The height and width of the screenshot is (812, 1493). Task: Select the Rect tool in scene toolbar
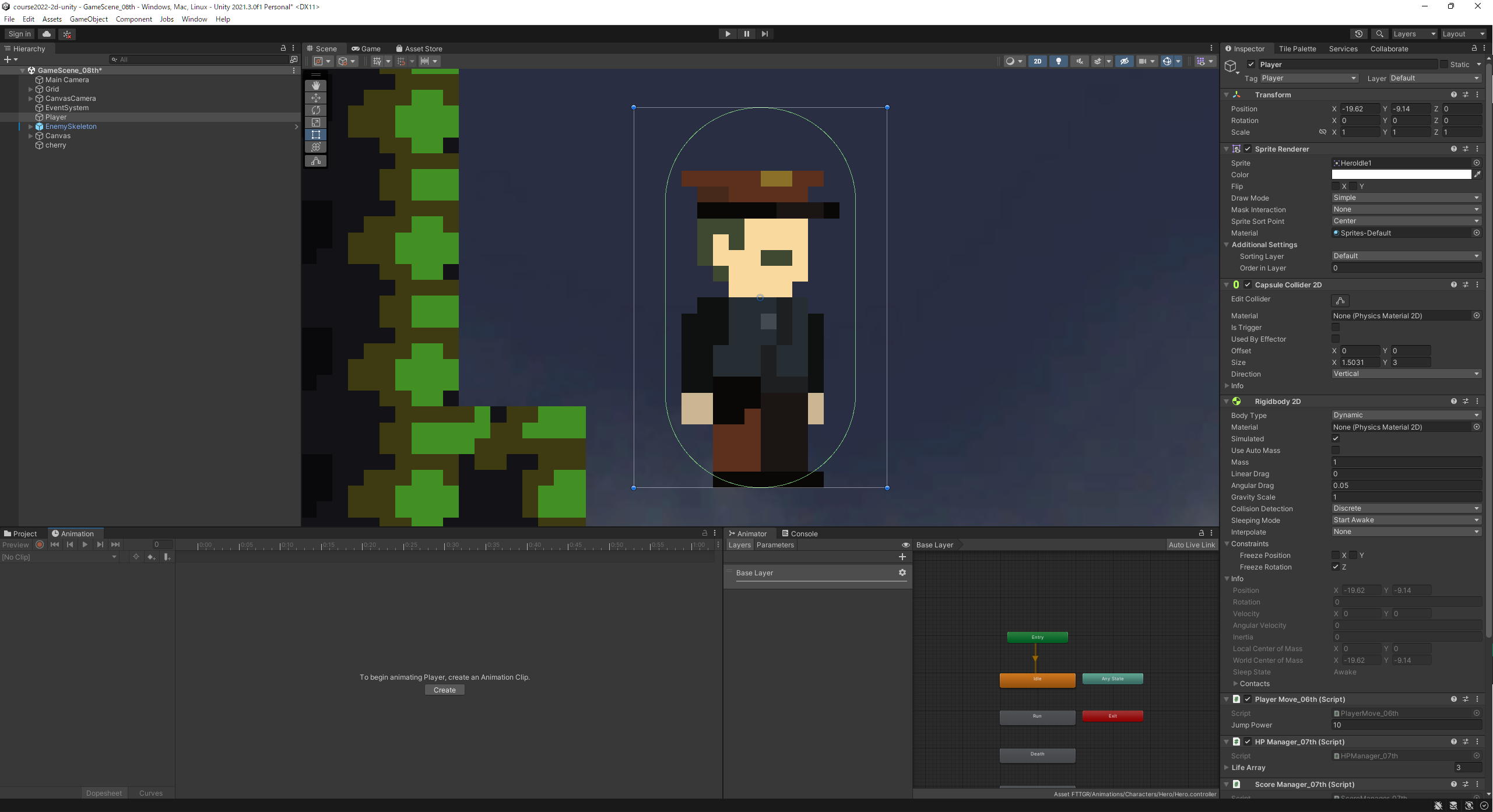pos(315,135)
